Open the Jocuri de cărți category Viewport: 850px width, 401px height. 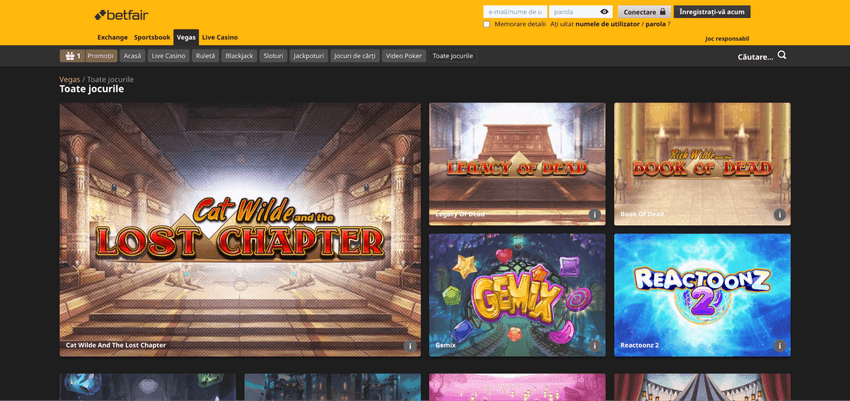click(x=355, y=56)
